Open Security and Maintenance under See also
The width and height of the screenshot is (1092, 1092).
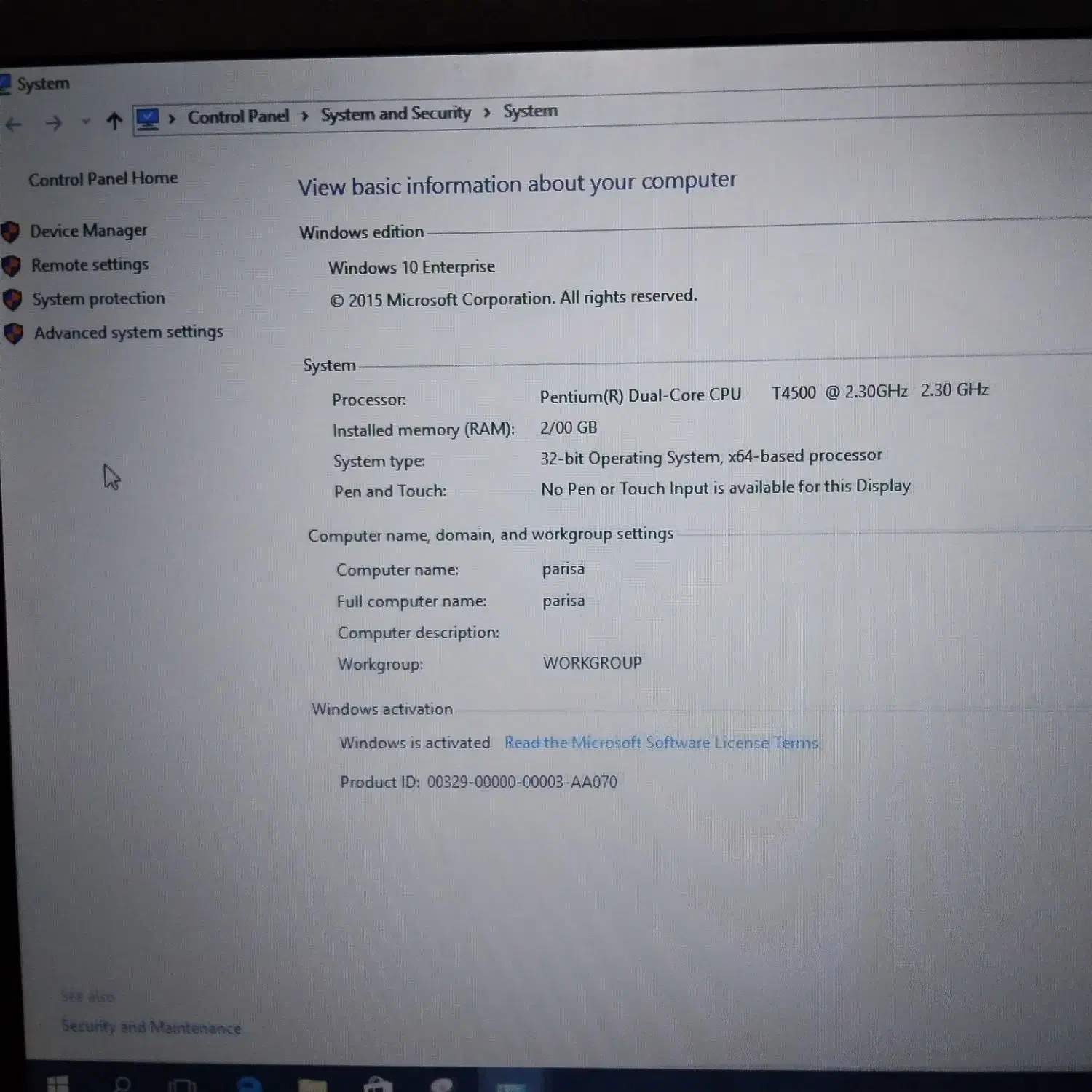click(151, 1027)
